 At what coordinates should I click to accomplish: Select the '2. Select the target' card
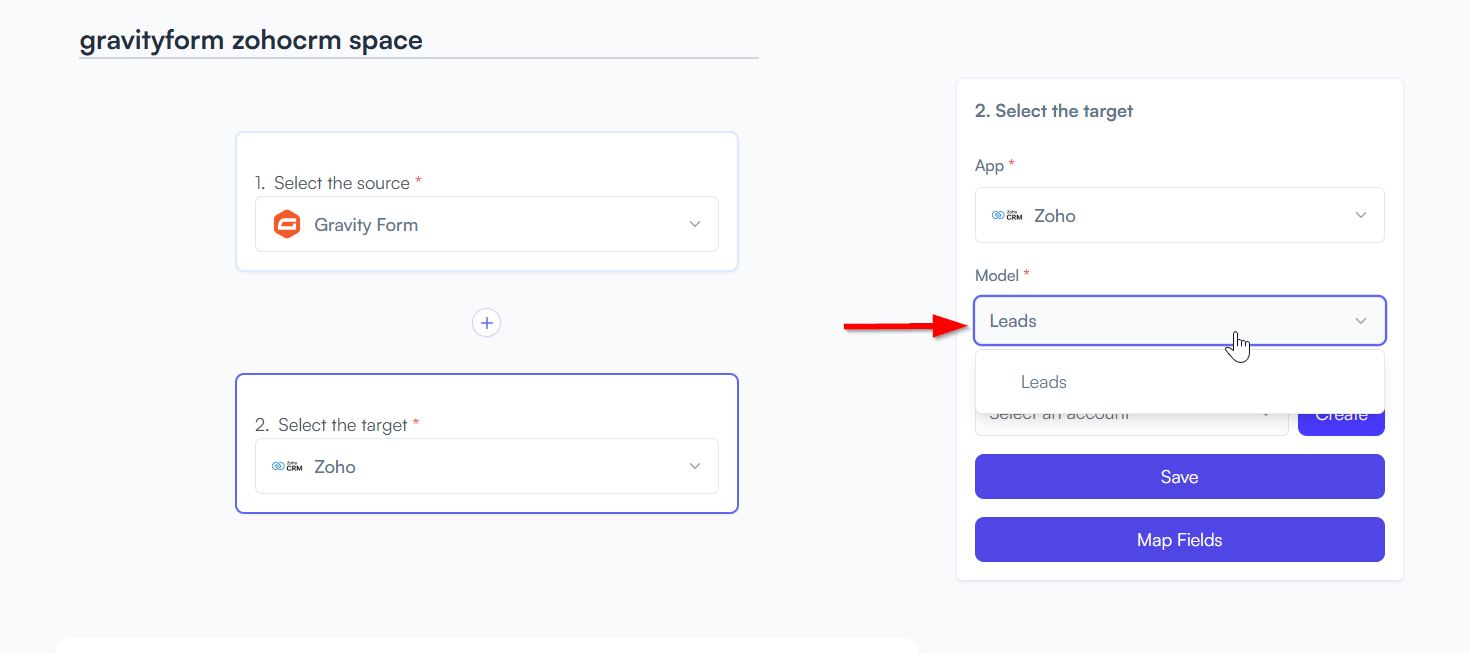point(487,444)
